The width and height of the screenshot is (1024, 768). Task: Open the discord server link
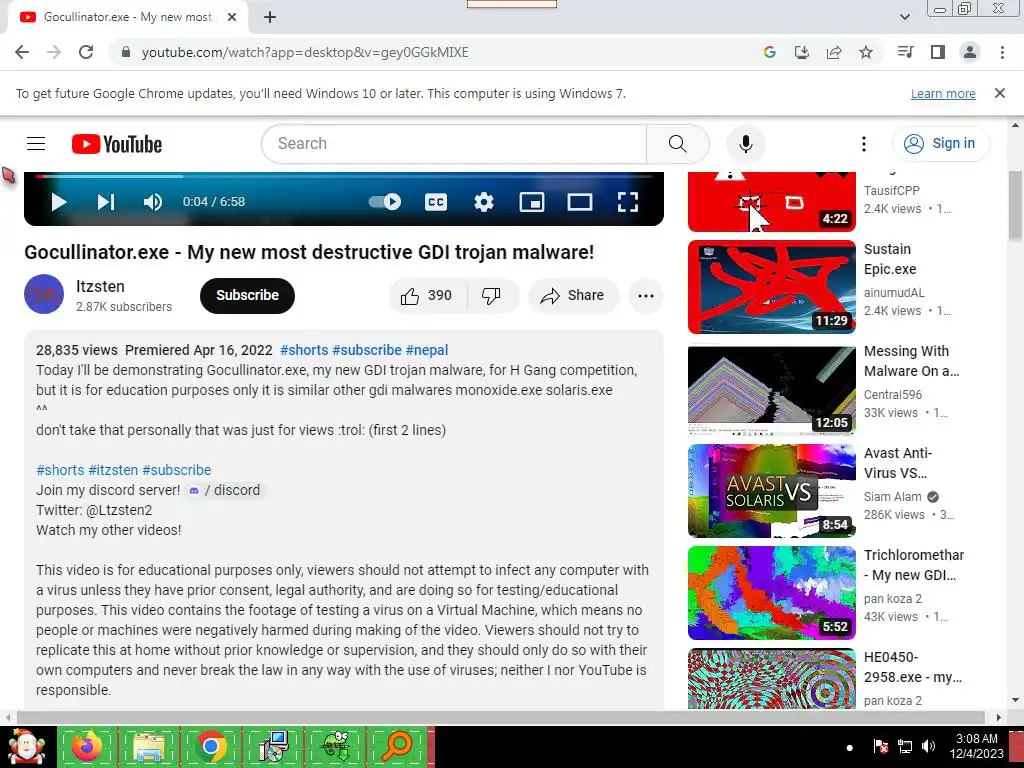pyautogui.click(x=225, y=490)
